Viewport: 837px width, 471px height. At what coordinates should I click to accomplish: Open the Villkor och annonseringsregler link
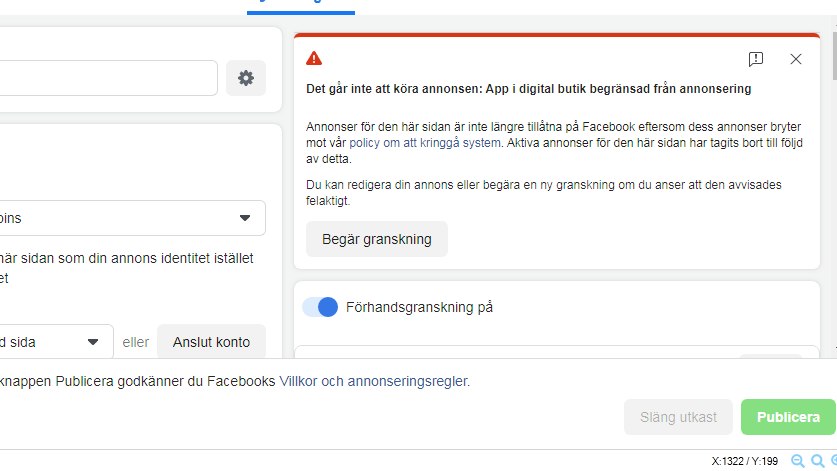coord(374,381)
